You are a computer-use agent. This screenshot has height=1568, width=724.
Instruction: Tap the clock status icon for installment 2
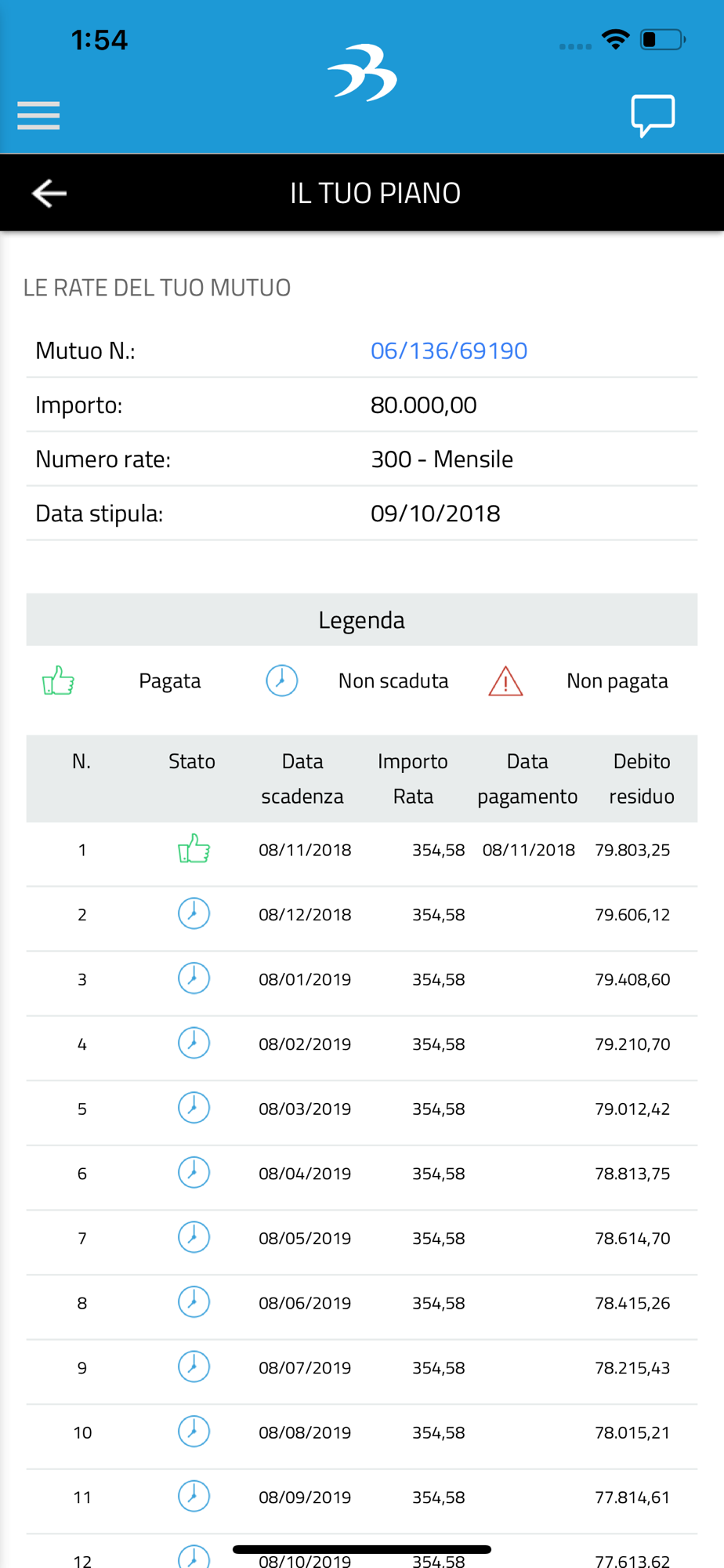coord(194,914)
